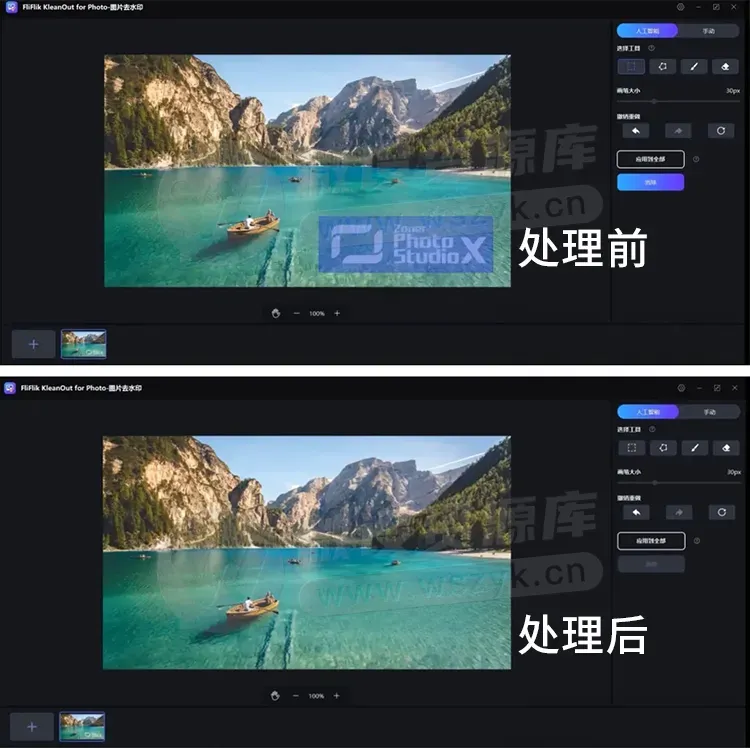Select eraser tool in 处理后 window
The width and height of the screenshot is (750, 748).
tap(726, 448)
